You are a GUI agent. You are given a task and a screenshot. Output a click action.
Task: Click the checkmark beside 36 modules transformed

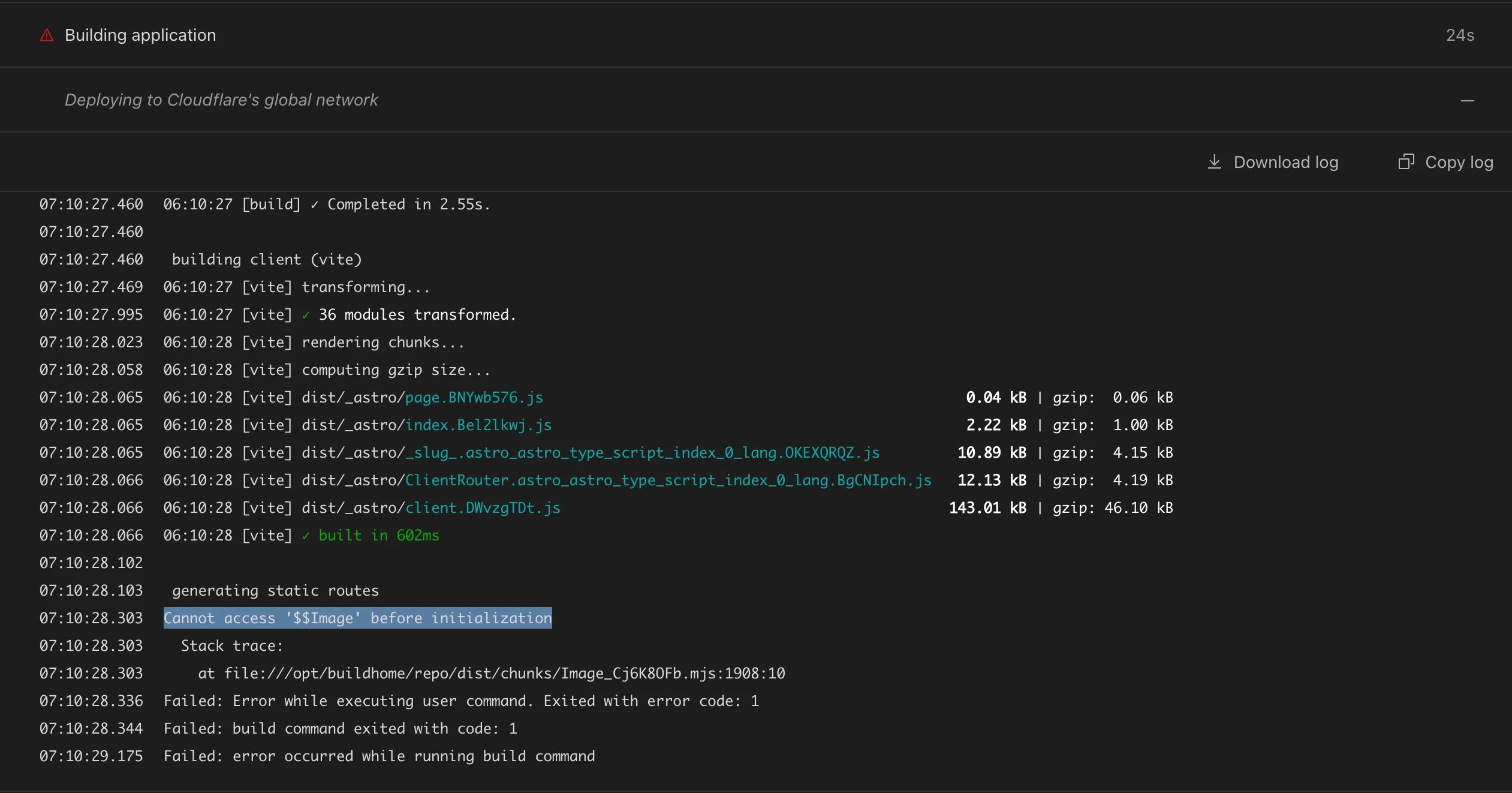pyautogui.click(x=306, y=314)
